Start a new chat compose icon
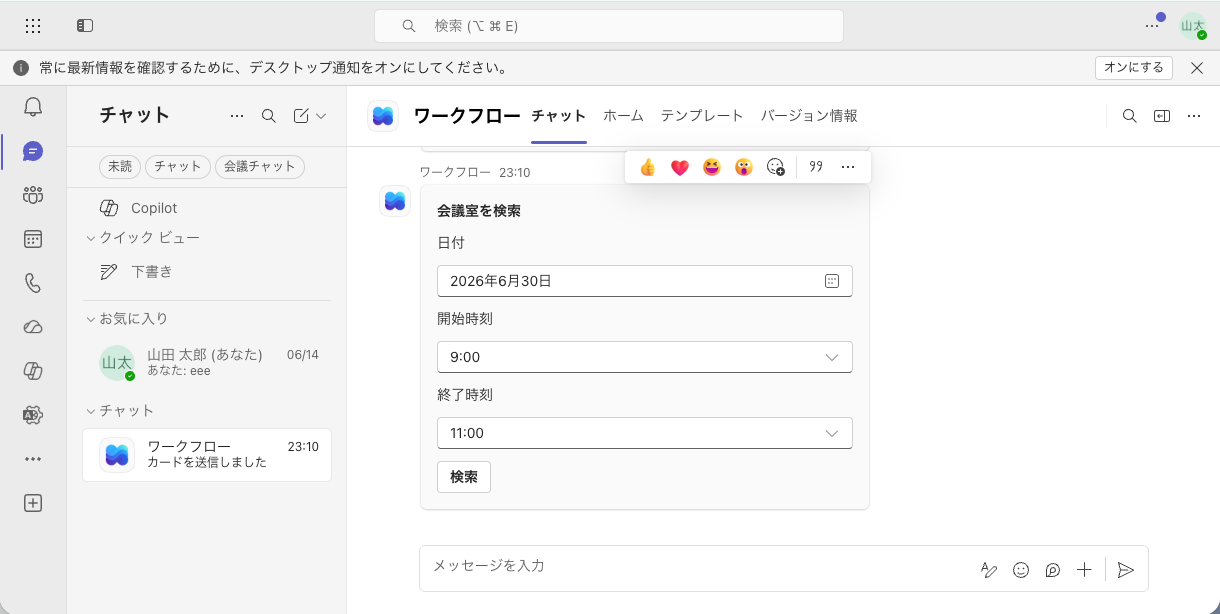This screenshot has height=614, width=1220. click(301, 116)
